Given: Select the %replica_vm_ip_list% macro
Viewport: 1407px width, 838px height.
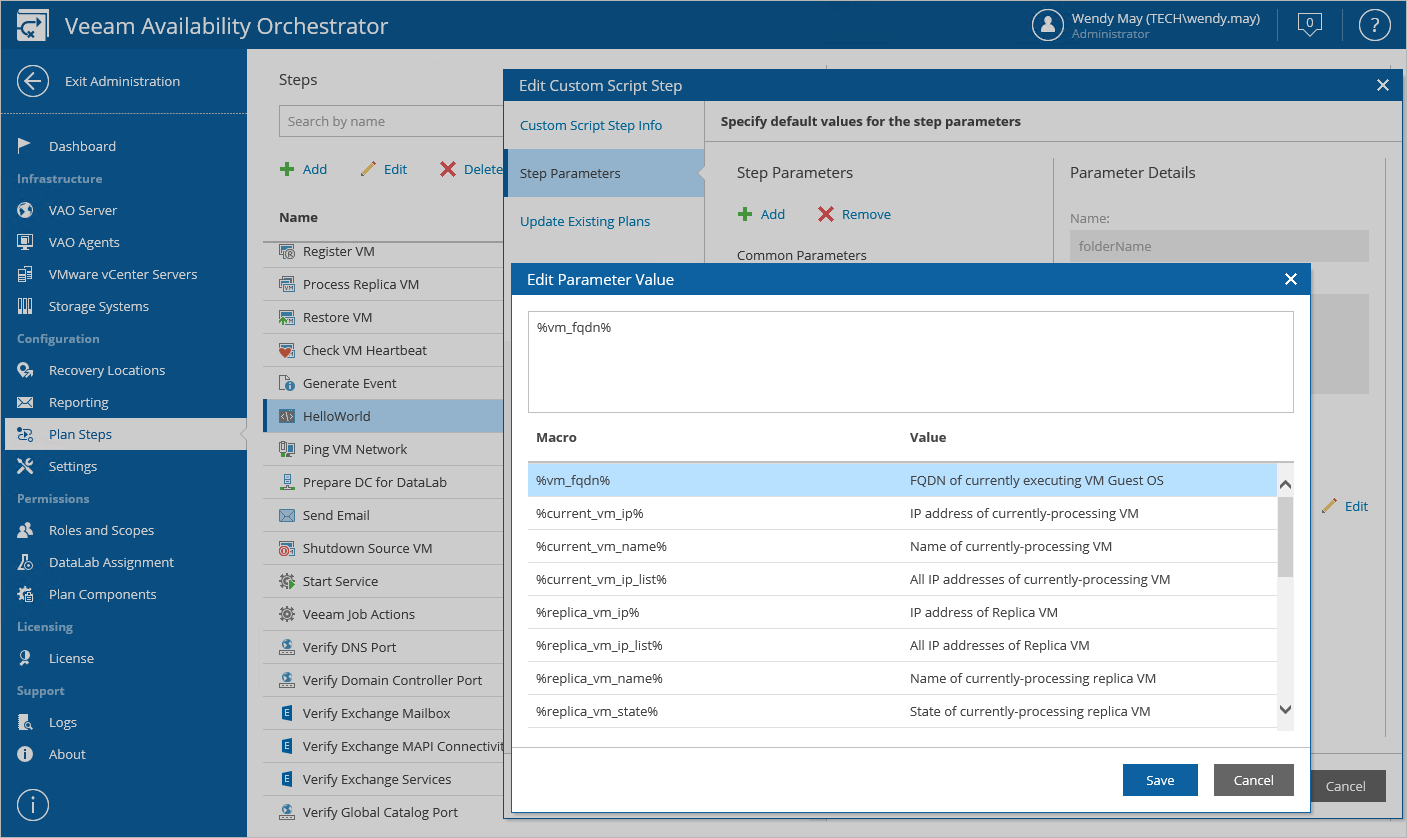Looking at the screenshot, I should click(x=902, y=645).
